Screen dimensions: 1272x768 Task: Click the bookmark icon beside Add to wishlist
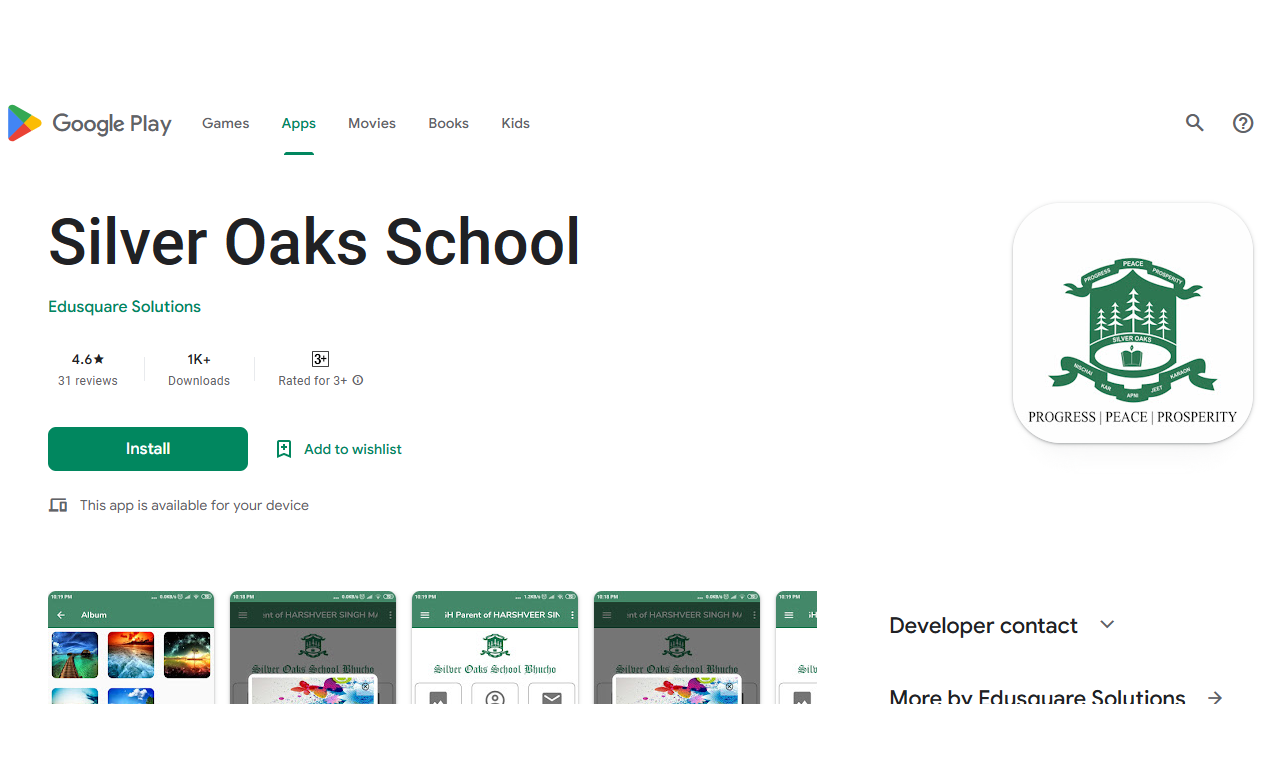coord(284,449)
